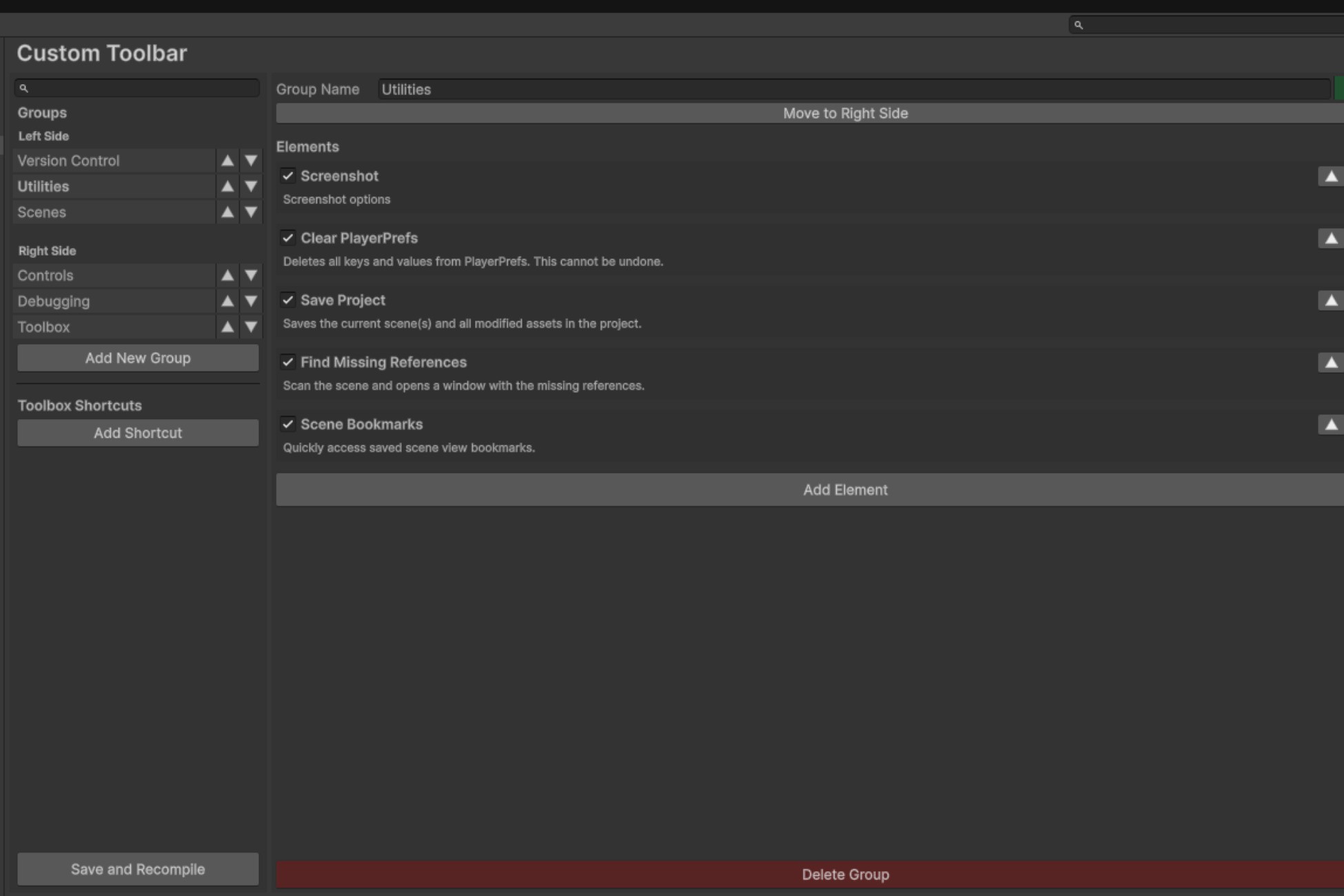The image size is (1344, 896).
Task: Move the Debugging group up
Action: pos(227,301)
